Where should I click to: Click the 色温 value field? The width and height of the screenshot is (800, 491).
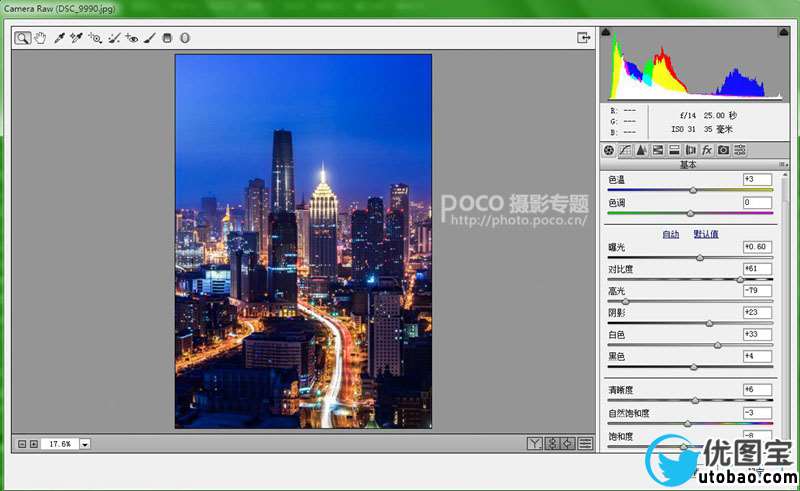coord(757,179)
